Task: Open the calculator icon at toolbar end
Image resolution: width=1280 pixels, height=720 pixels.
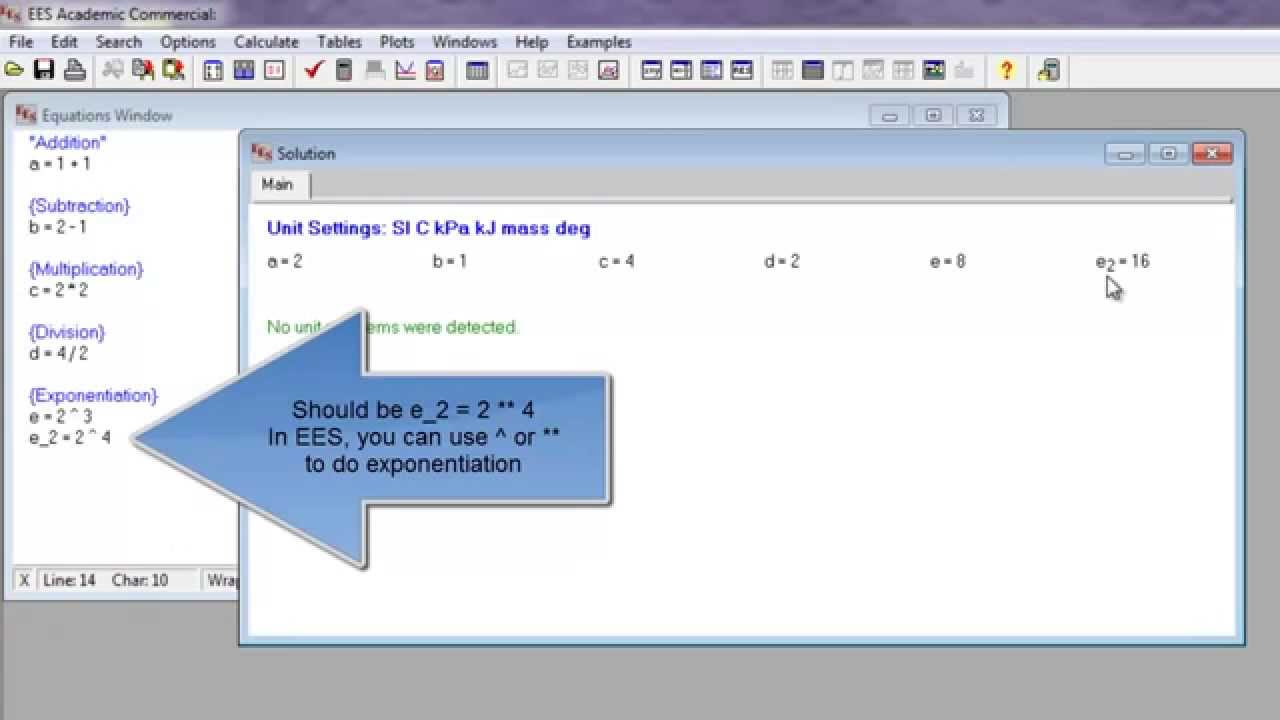Action: pos(1048,70)
